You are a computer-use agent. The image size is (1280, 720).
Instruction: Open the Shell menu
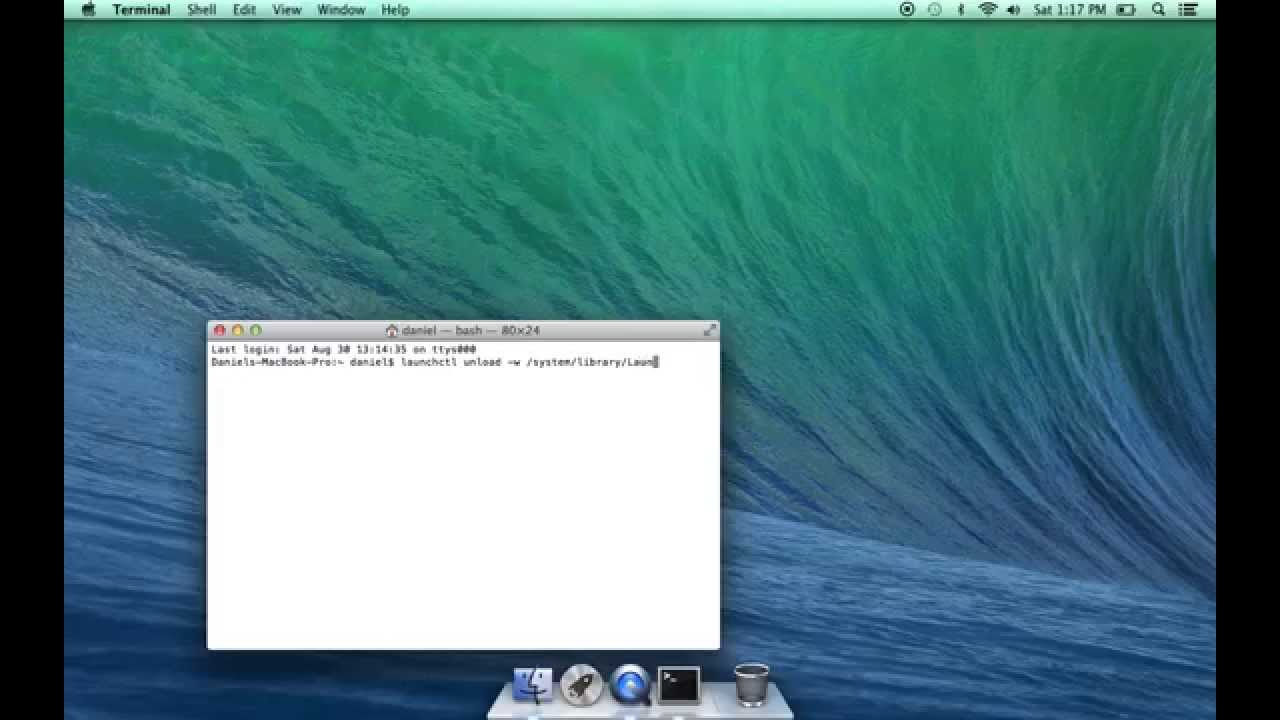click(202, 10)
